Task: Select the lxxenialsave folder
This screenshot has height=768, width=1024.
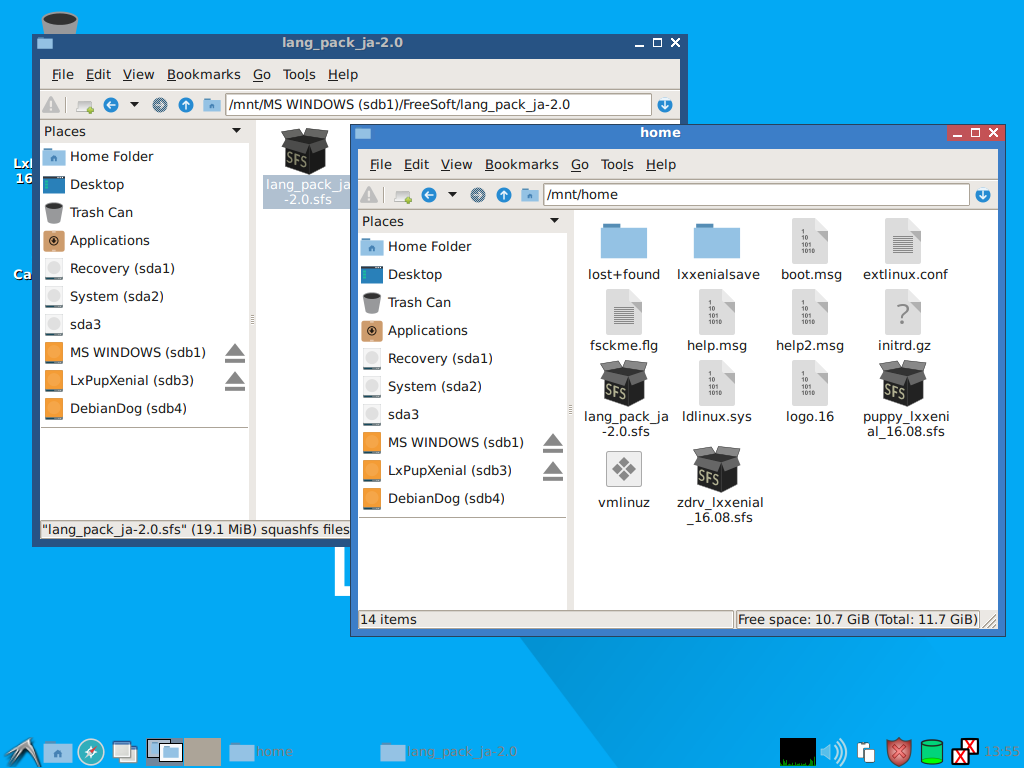Action: [x=718, y=251]
